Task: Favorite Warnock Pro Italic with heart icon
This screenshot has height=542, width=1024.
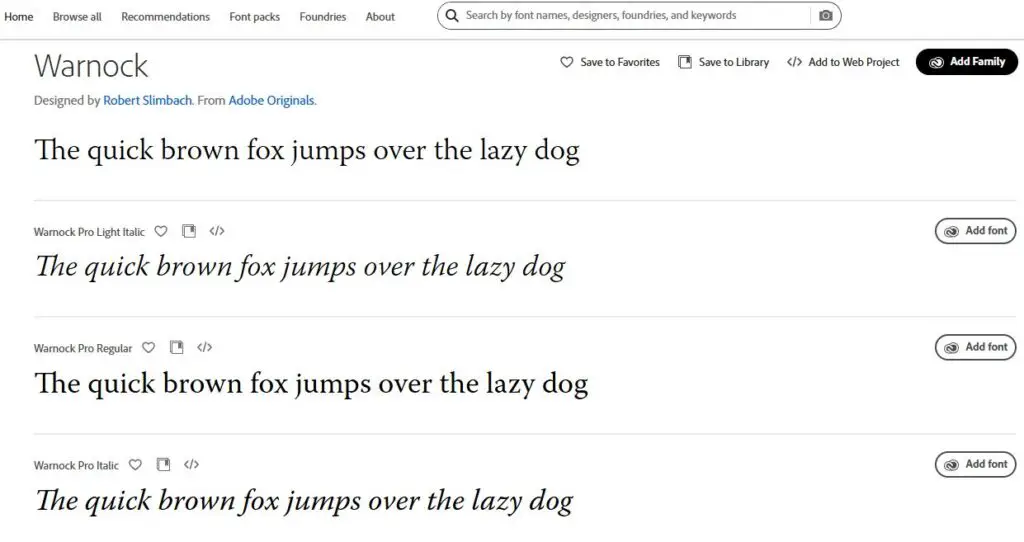Action: (135, 464)
